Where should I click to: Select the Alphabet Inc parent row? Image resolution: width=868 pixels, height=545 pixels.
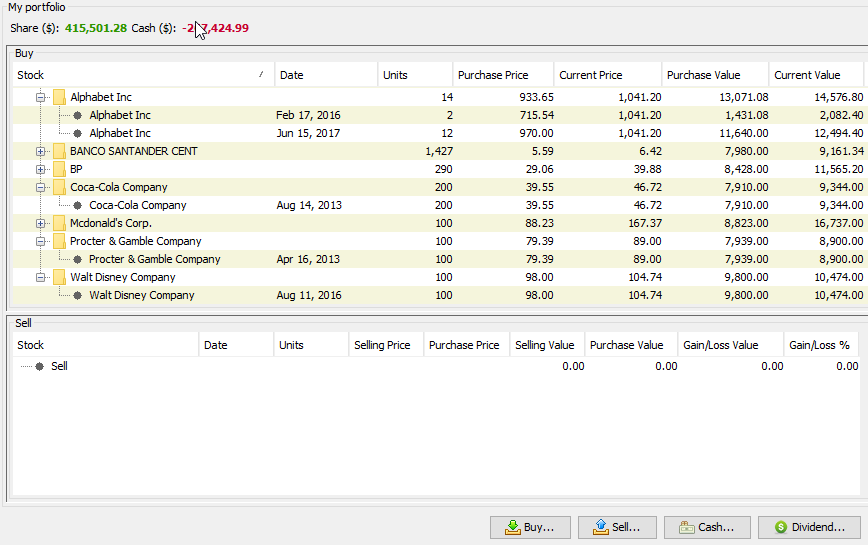coord(438,97)
